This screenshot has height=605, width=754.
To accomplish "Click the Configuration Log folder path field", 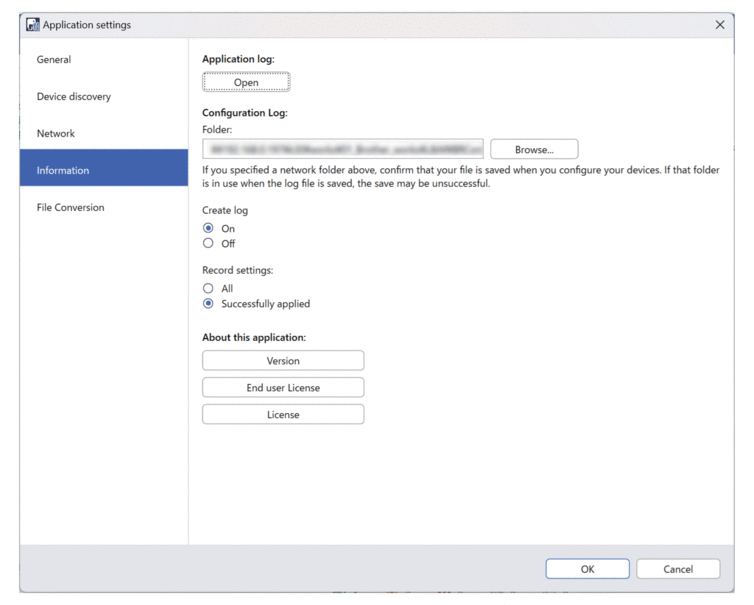I will 343,149.
